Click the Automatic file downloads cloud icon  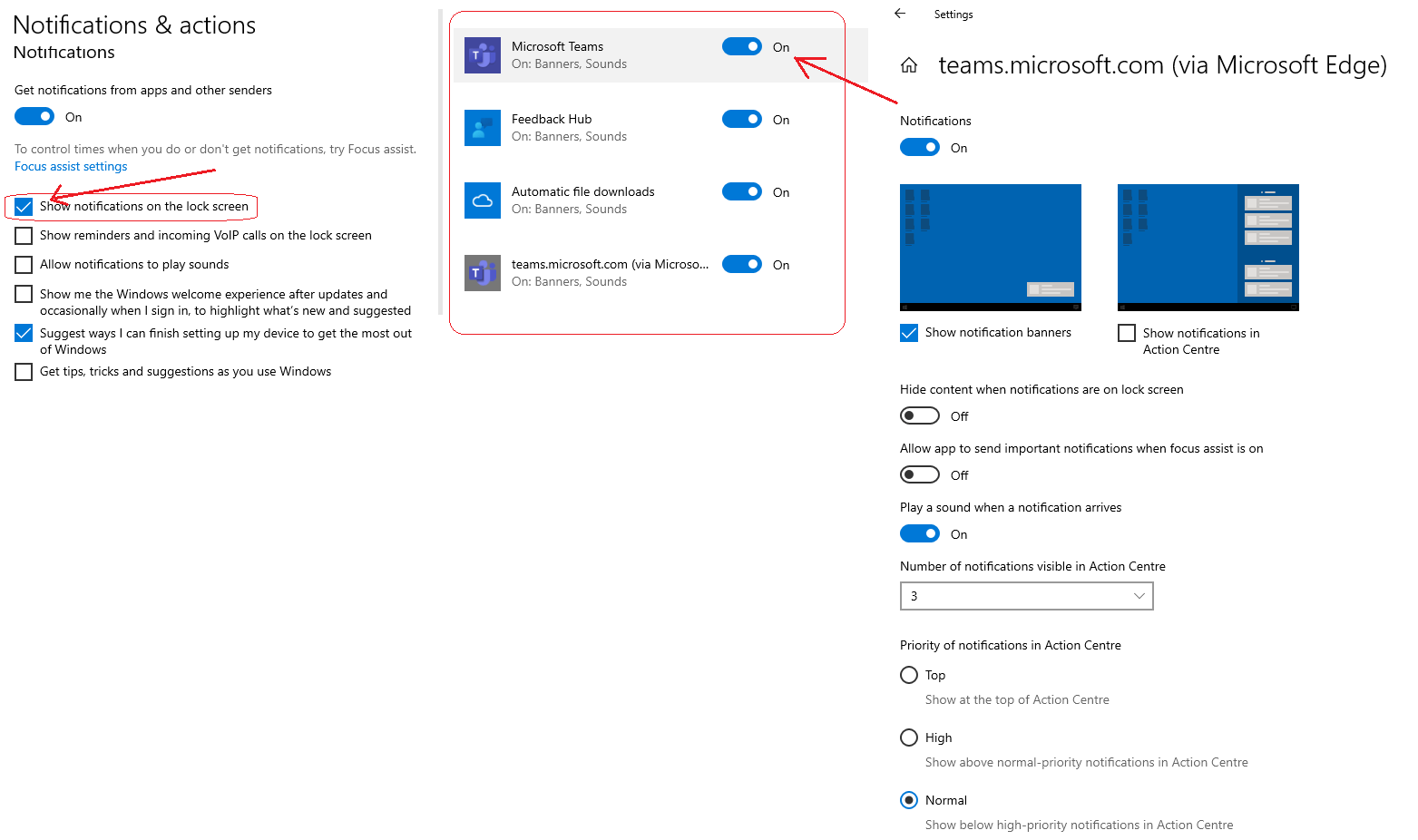(482, 200)
